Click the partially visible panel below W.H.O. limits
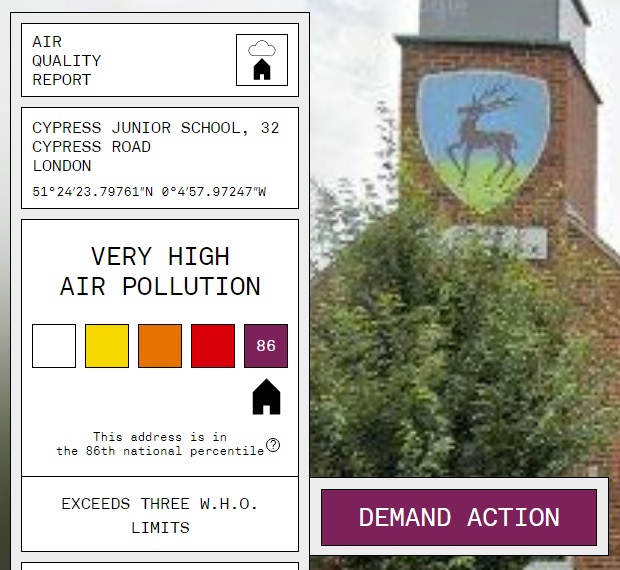Viewport: 620px width, 570px height. click(160, 565)
